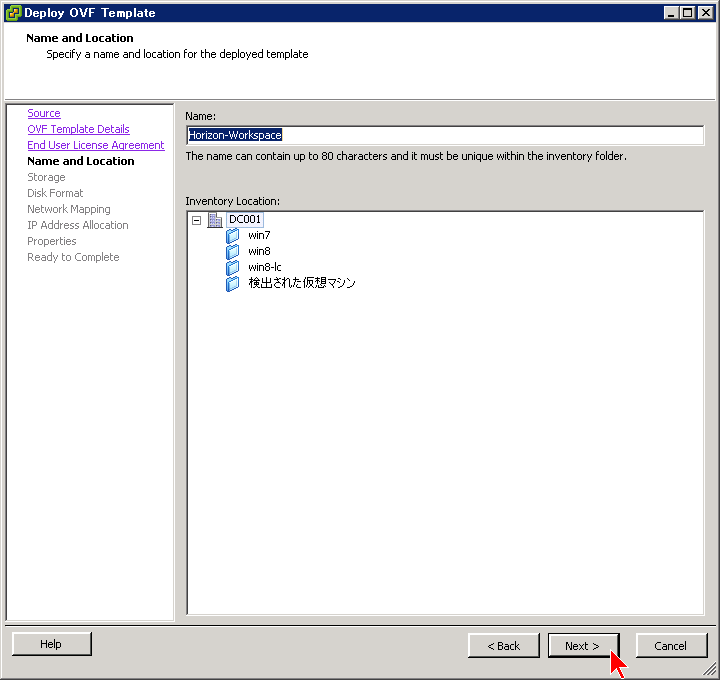Screen dimensions: 720x680
Task: Select the win7 folder label
Action: click(259, 236)
